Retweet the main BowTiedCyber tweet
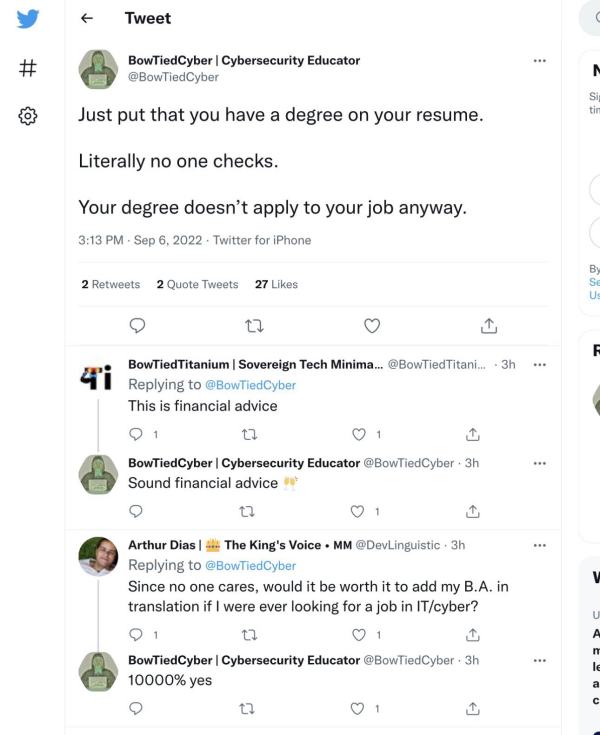Viewport: 600px width, 735px height. click(x=254, y=325)
